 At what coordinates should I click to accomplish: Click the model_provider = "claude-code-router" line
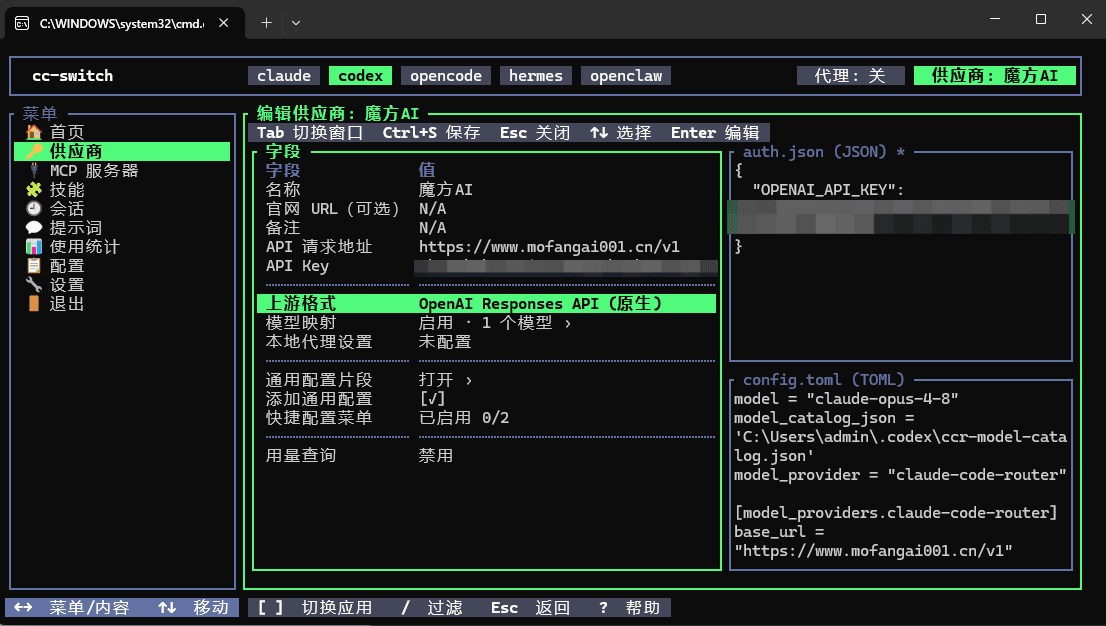click(x=900, y=474)
